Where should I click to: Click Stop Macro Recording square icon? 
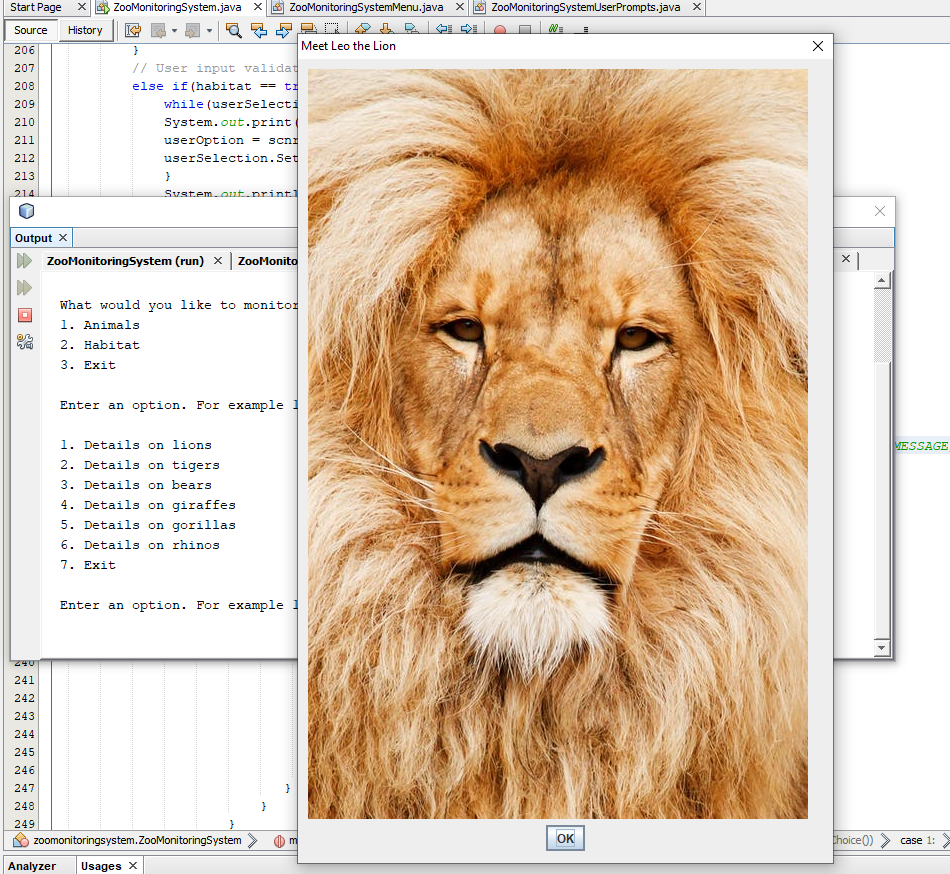[525, 29]
